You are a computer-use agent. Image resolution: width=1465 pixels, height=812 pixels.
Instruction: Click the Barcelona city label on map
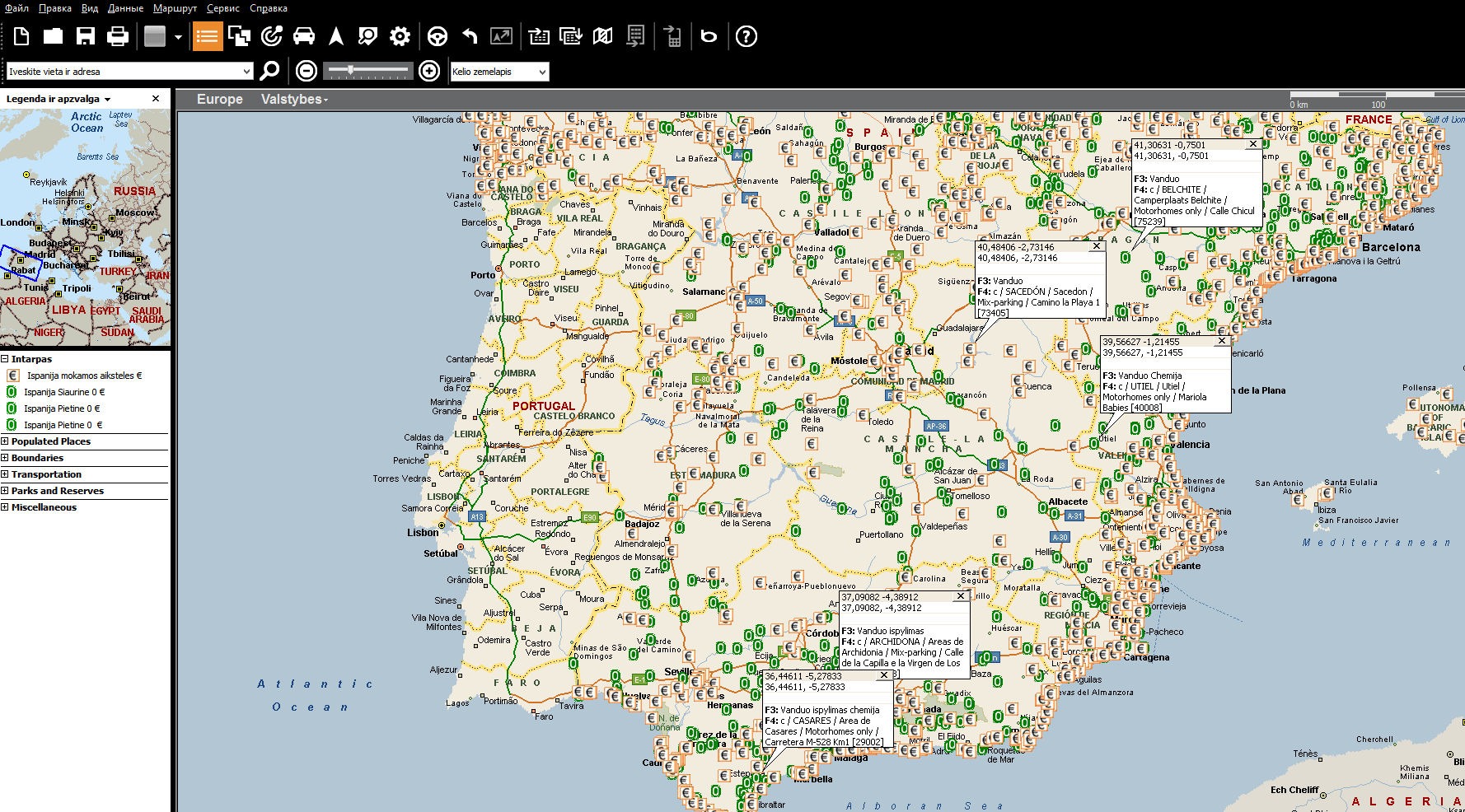(x=1391, y=247)
